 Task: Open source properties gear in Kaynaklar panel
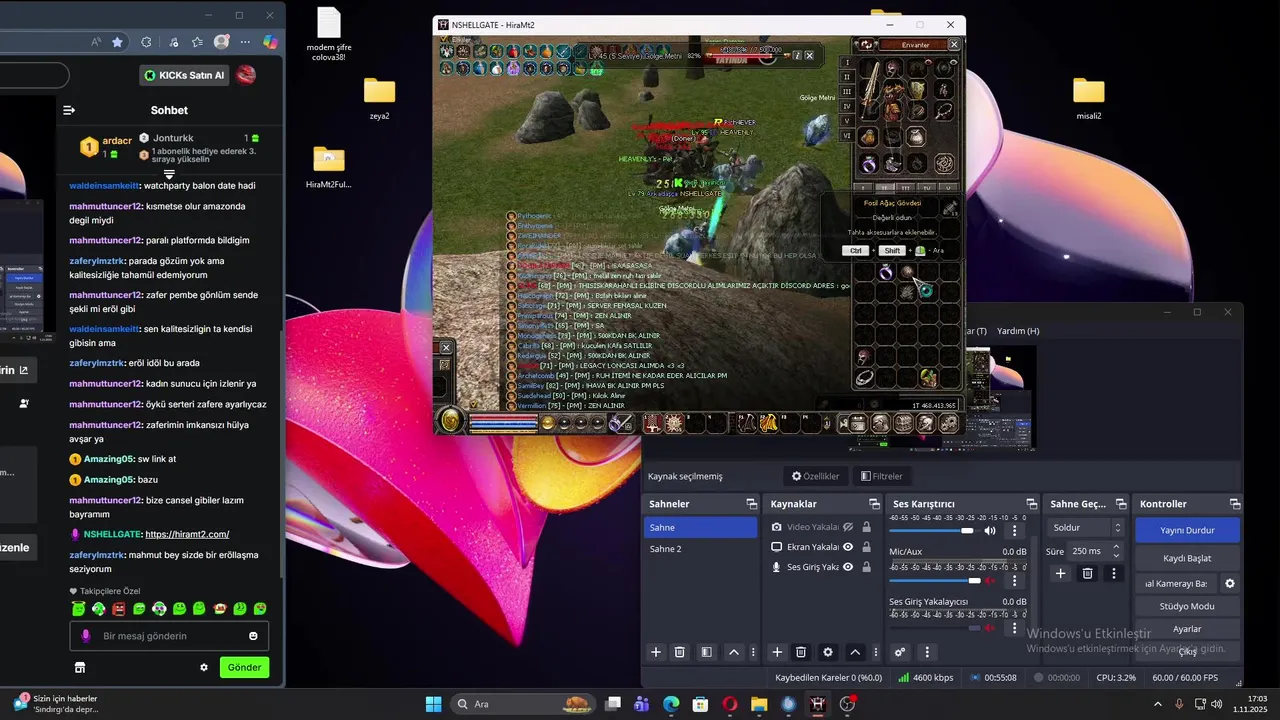tap(828, 652)
